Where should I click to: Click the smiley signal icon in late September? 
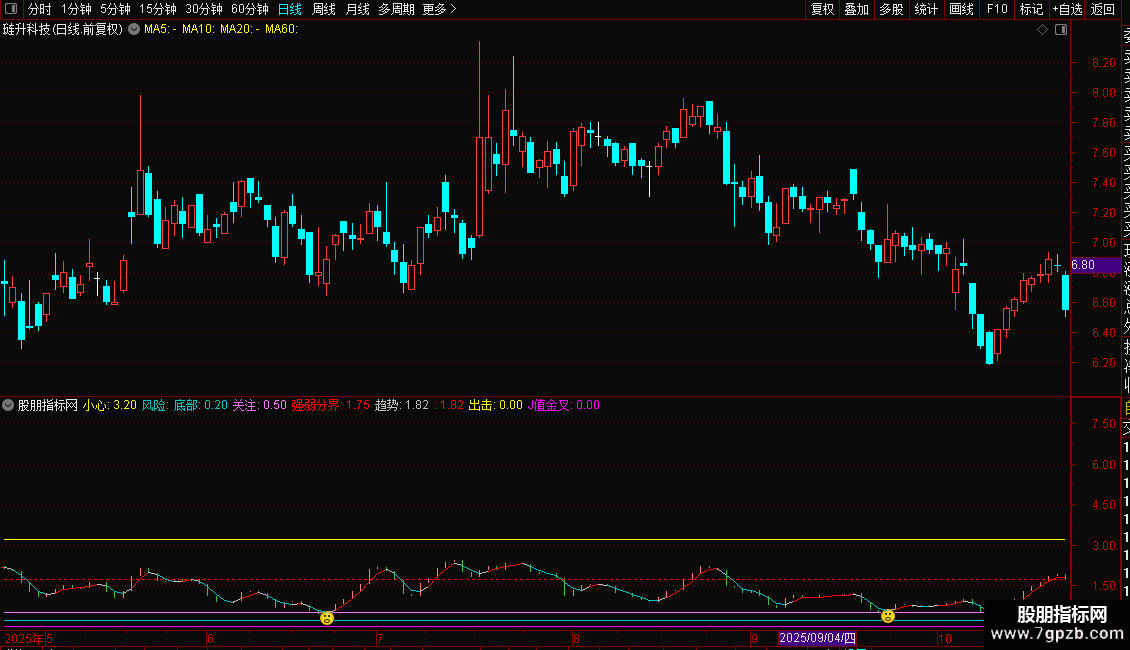[888, 616]
